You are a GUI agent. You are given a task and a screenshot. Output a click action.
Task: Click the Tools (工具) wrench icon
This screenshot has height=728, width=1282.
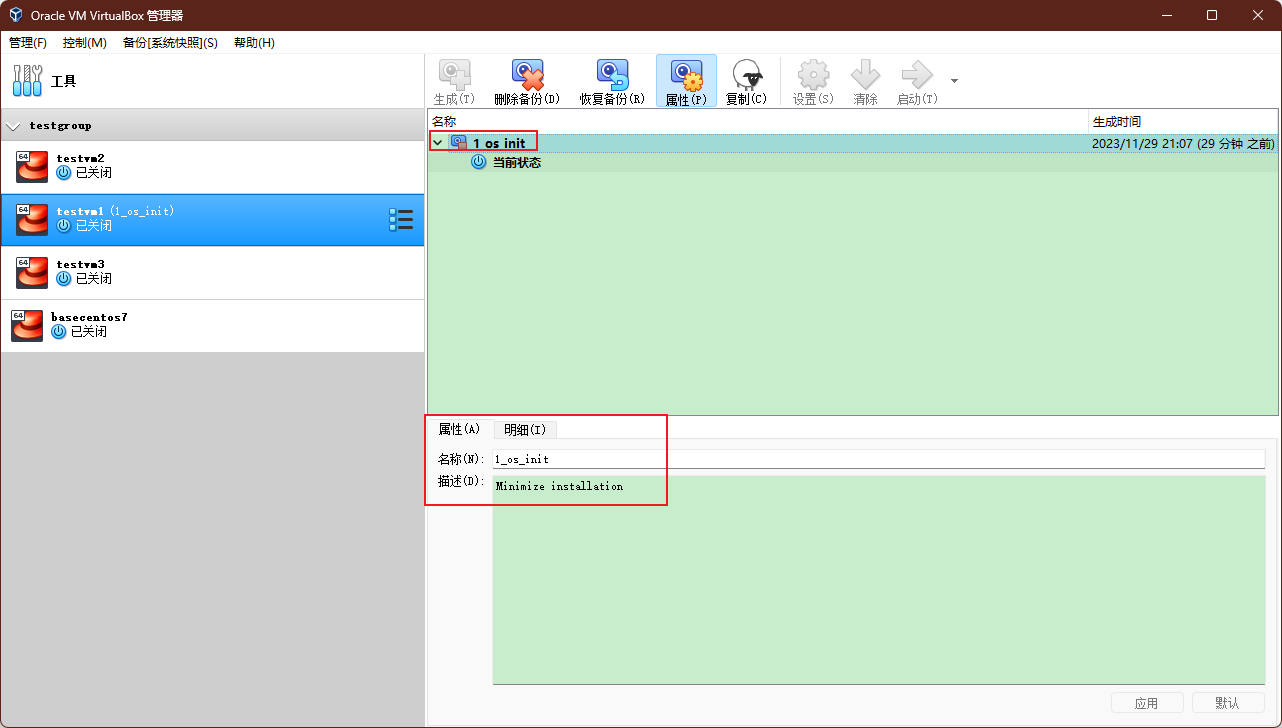pos(28,80)
